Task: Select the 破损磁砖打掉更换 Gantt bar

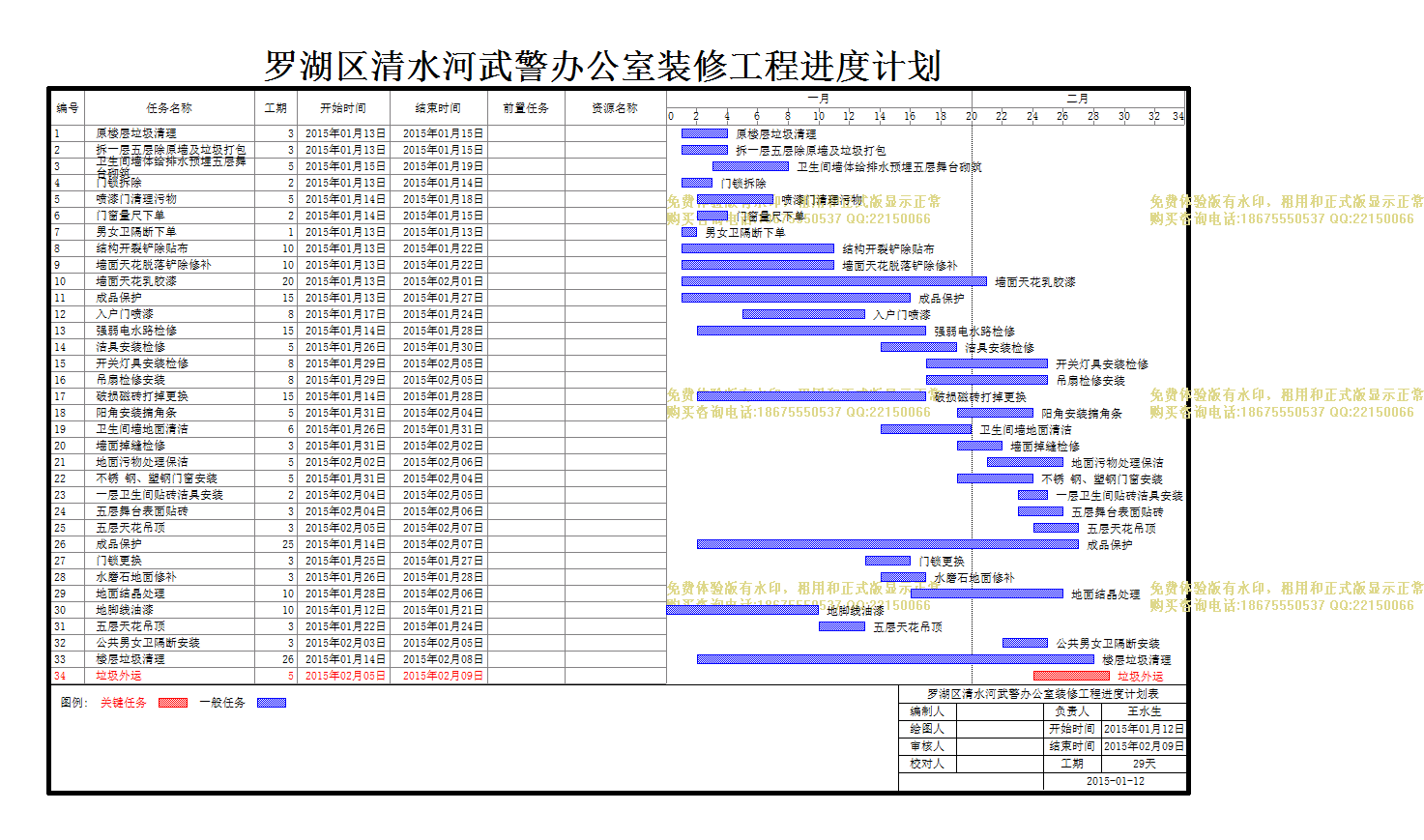Action: coord(811,396)
